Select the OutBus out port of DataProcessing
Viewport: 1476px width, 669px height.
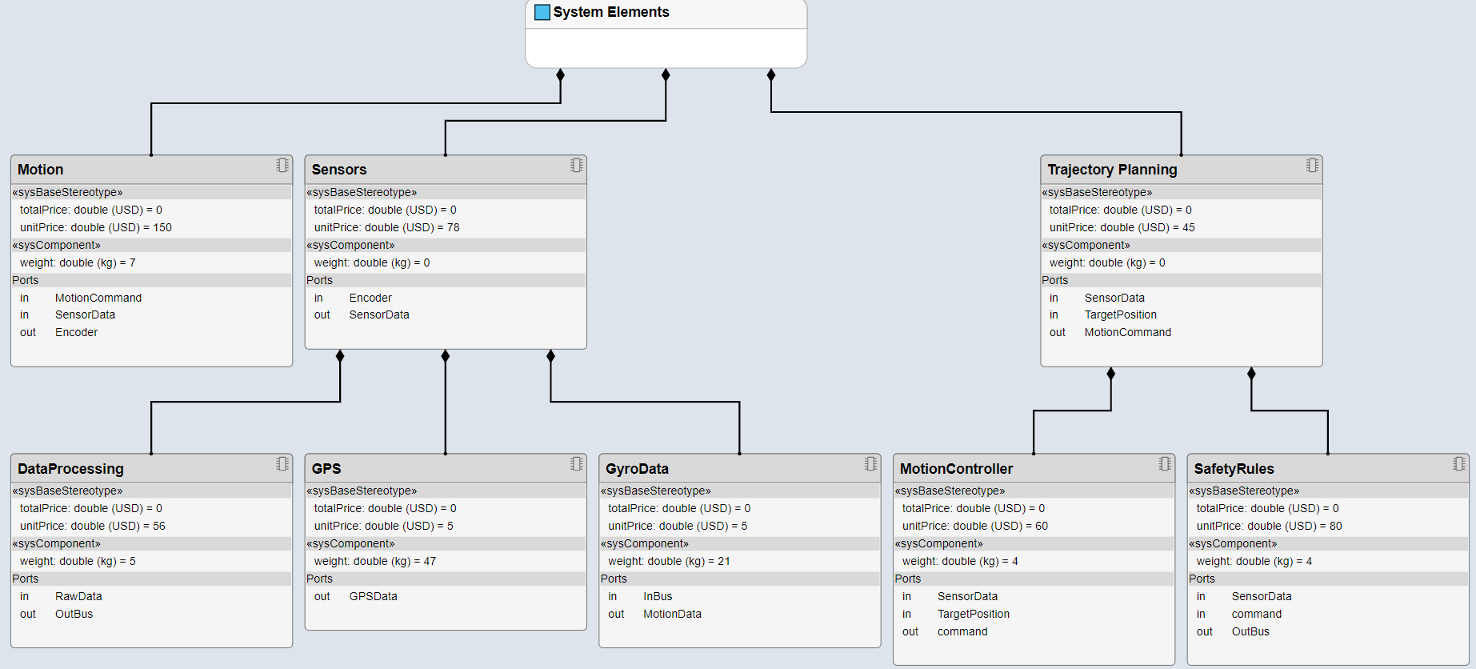(74, 614)
